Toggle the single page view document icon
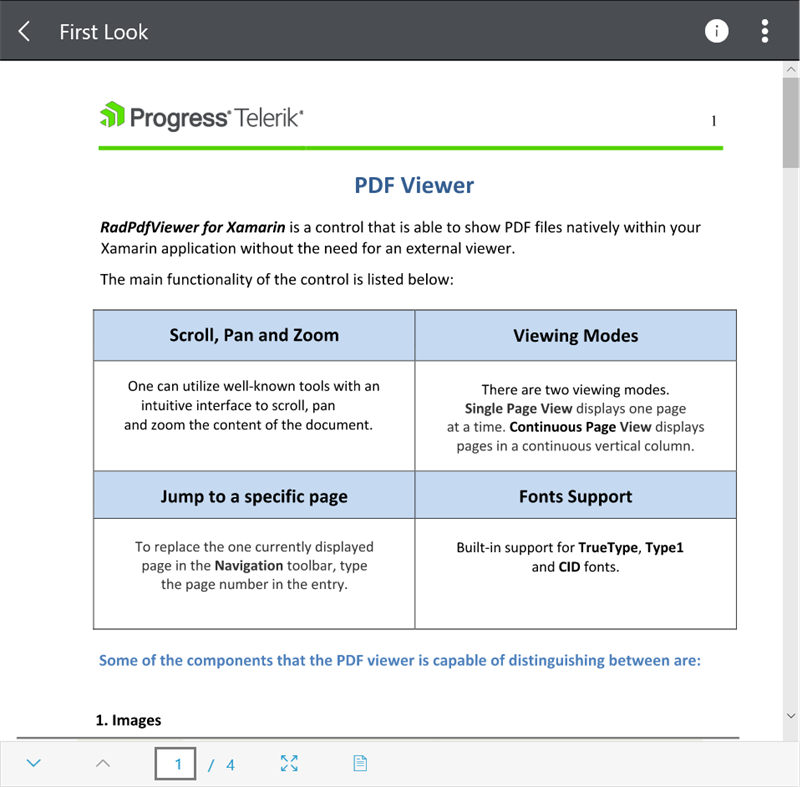Image resolution: width=800 pixels, height=787 pixels. click(x=360, y=763)
